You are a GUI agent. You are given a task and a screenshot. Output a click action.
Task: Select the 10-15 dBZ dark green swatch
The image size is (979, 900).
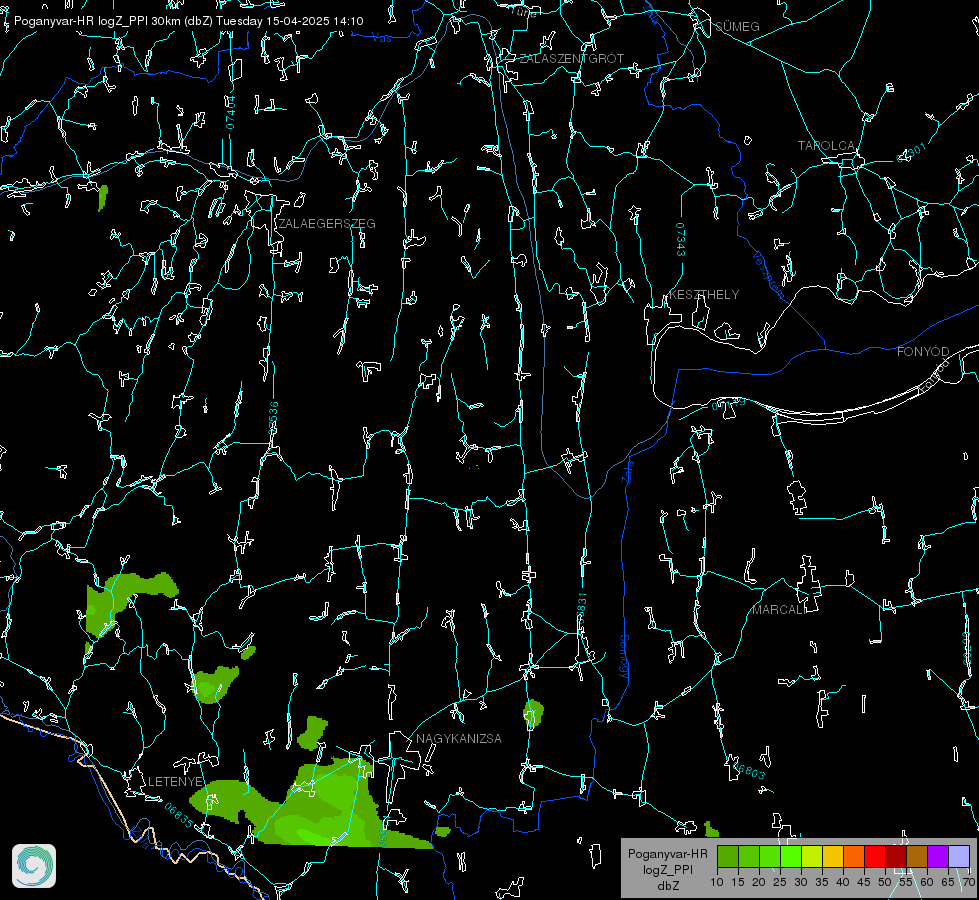(x=727, y=856)
